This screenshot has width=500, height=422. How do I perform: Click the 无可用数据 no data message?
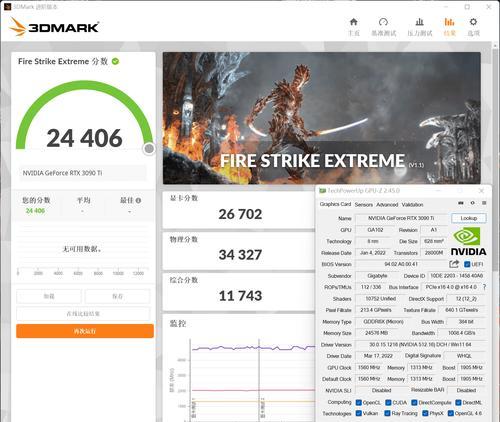click(82, 249)
